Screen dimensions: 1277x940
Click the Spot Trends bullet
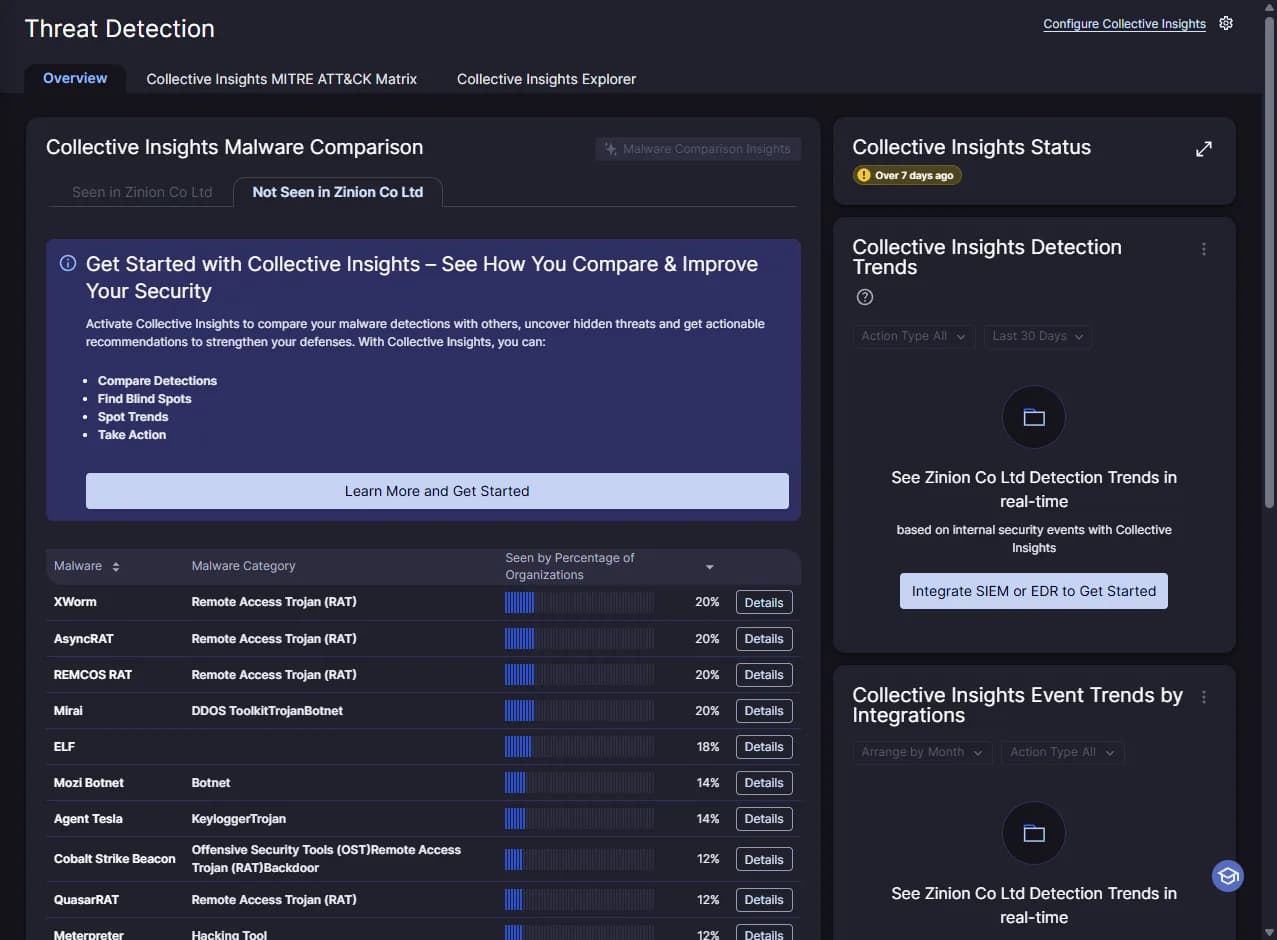(x=133, y=417)
